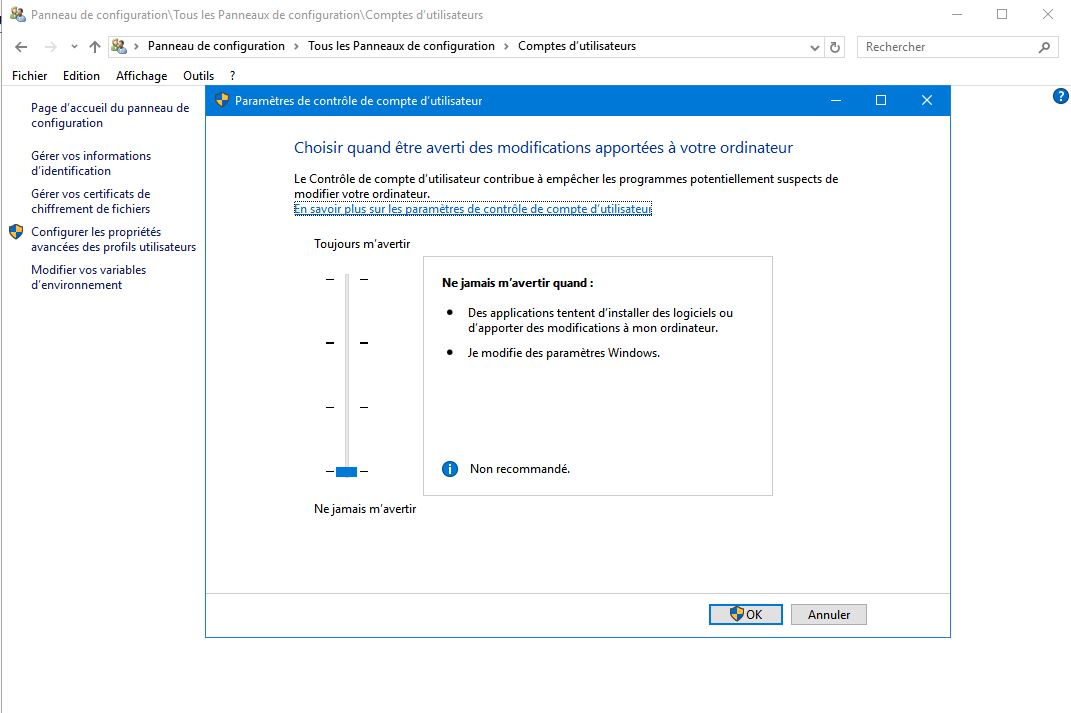The width and height of the screenshot is (1071, 713).
Task: Close the Paramètres de contrôle dialog
Action: [x=927, y=100]
